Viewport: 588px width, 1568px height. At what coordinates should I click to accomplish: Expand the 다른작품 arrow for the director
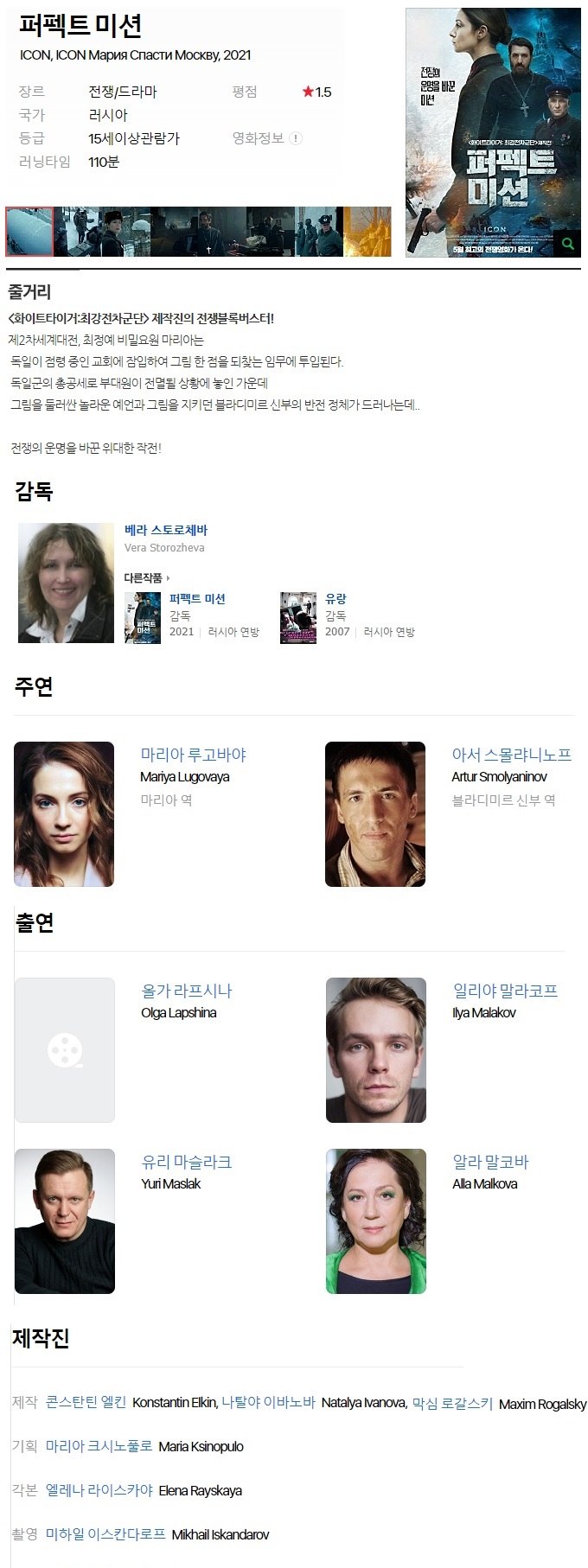click(169, 578)
